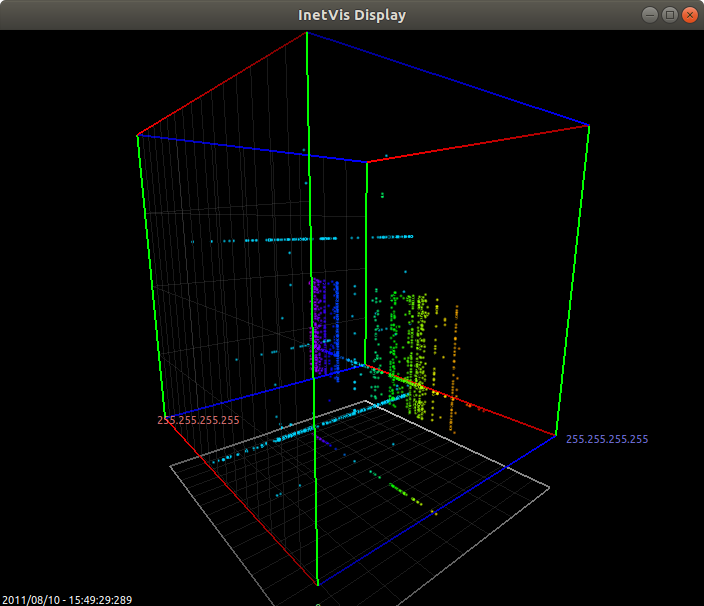Click the InetVis Display title text
This screenshot has width=704, height=606.
tap(352, 15)
